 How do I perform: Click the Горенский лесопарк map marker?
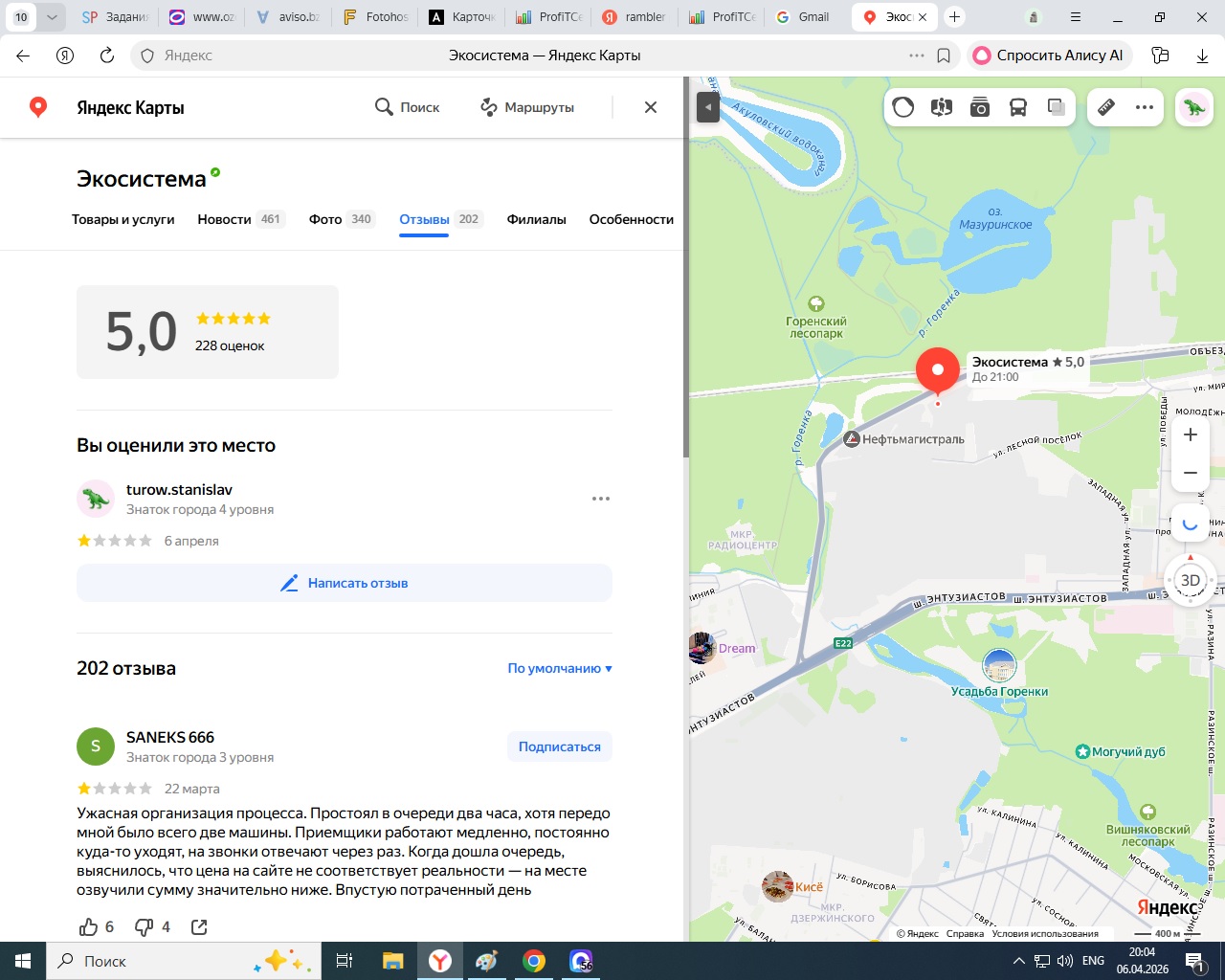pos(816,304)
